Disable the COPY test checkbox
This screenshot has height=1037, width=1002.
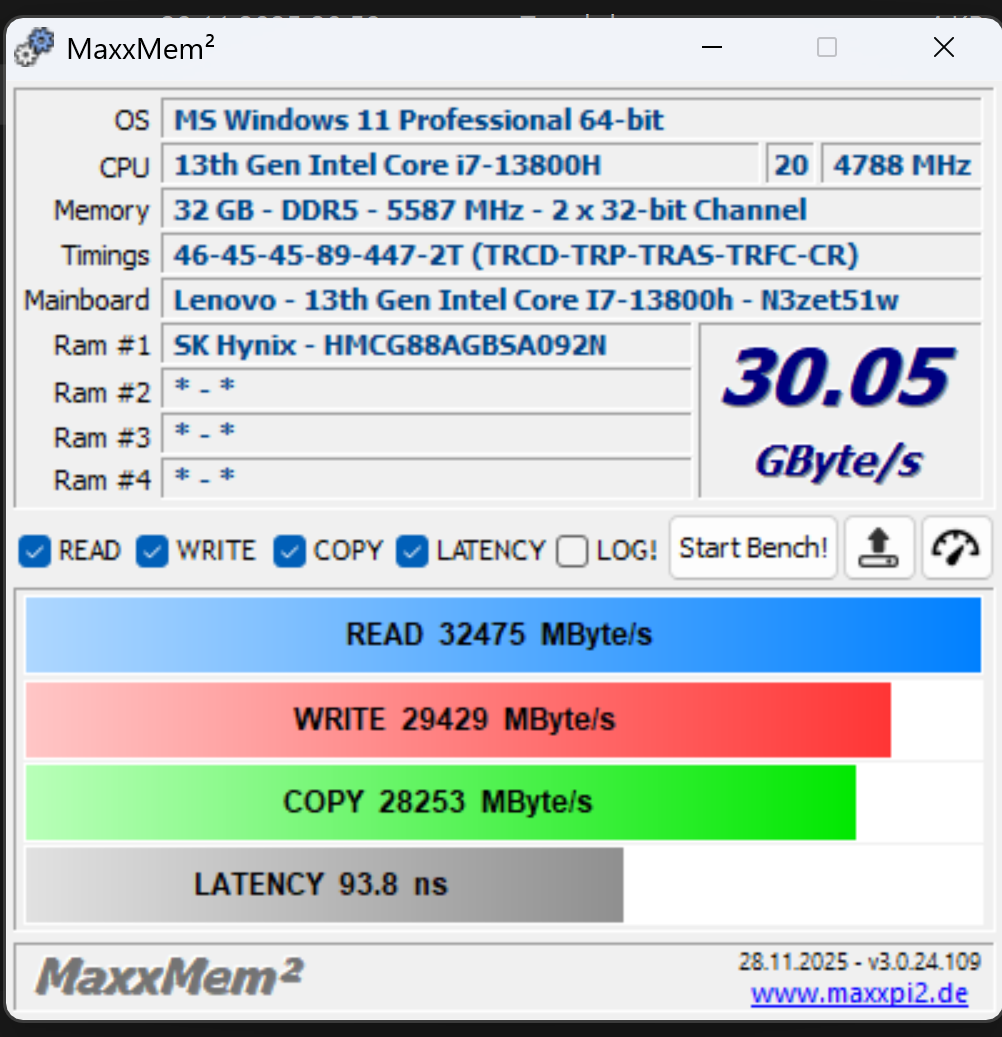[x=289, y=551]
